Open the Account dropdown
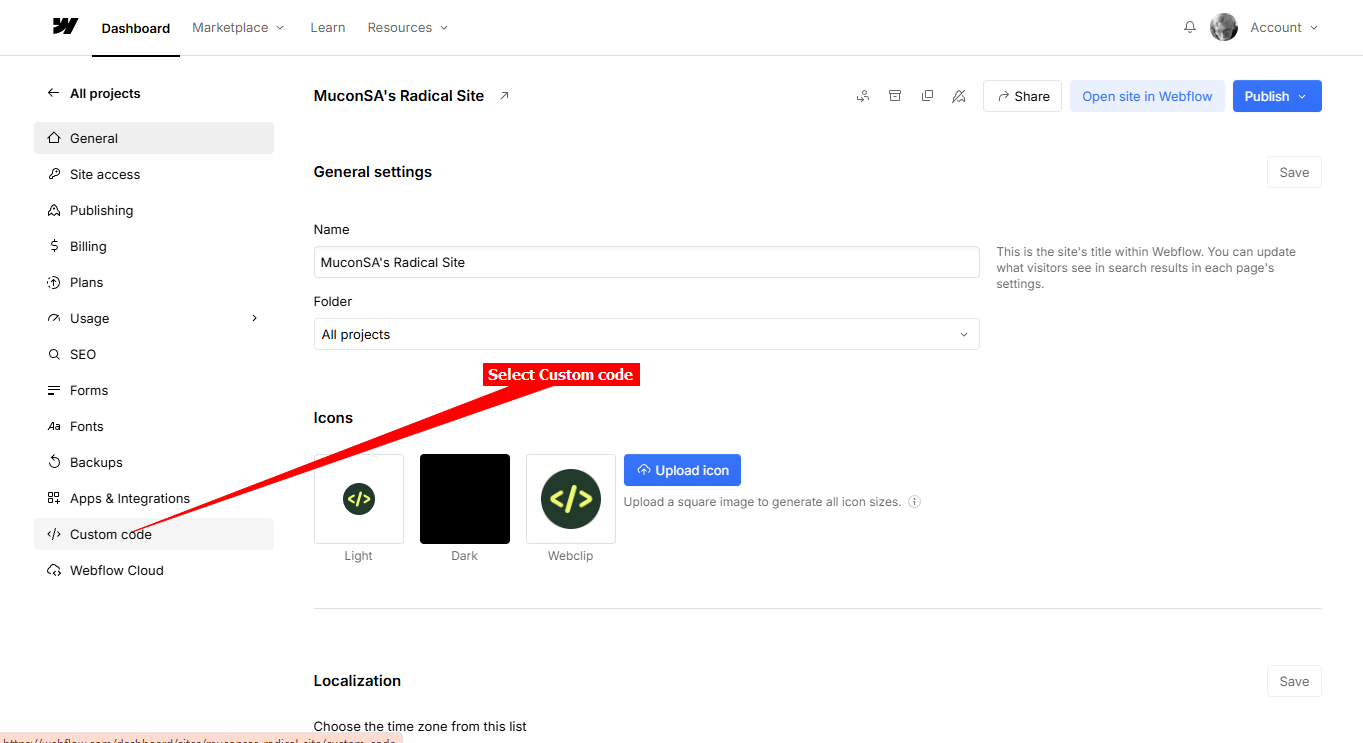Image resolution: width=1363 pixels, height=743 pixels. click(1284, 27)
